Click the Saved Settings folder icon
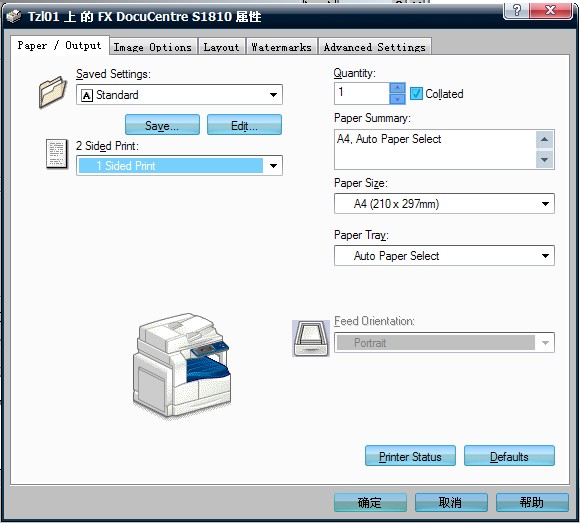Viewport: 580px width, 523px height. click(x=52, y=92)
